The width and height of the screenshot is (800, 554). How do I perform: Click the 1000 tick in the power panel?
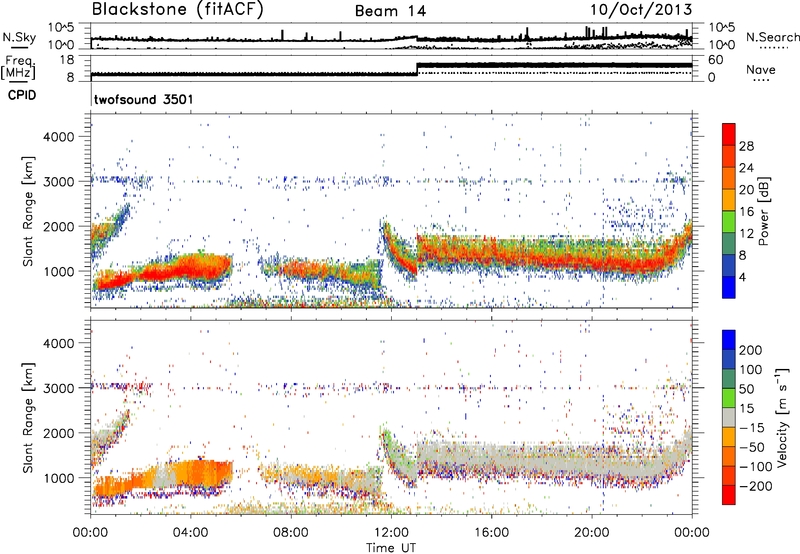pos(58,271)
